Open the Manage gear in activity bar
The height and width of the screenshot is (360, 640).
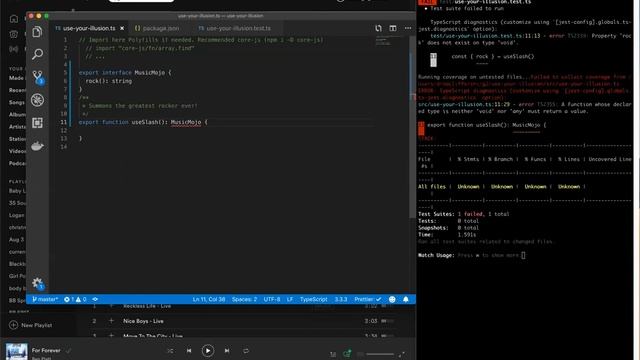[38, 283]
